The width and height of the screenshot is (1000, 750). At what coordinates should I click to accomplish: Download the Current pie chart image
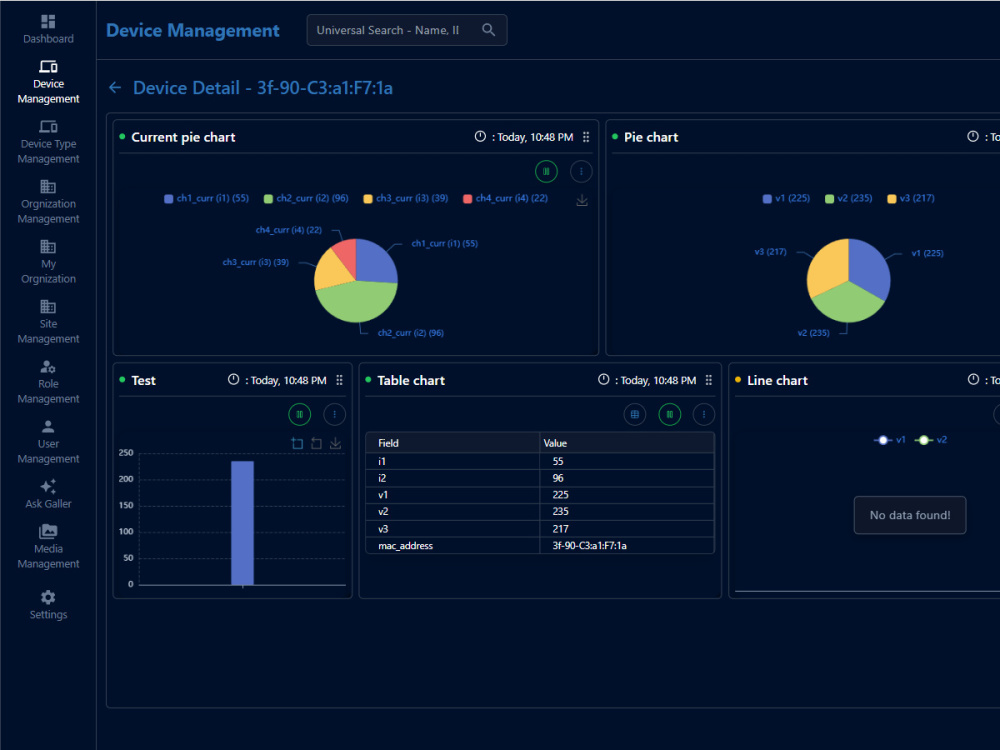click(582, 201)
